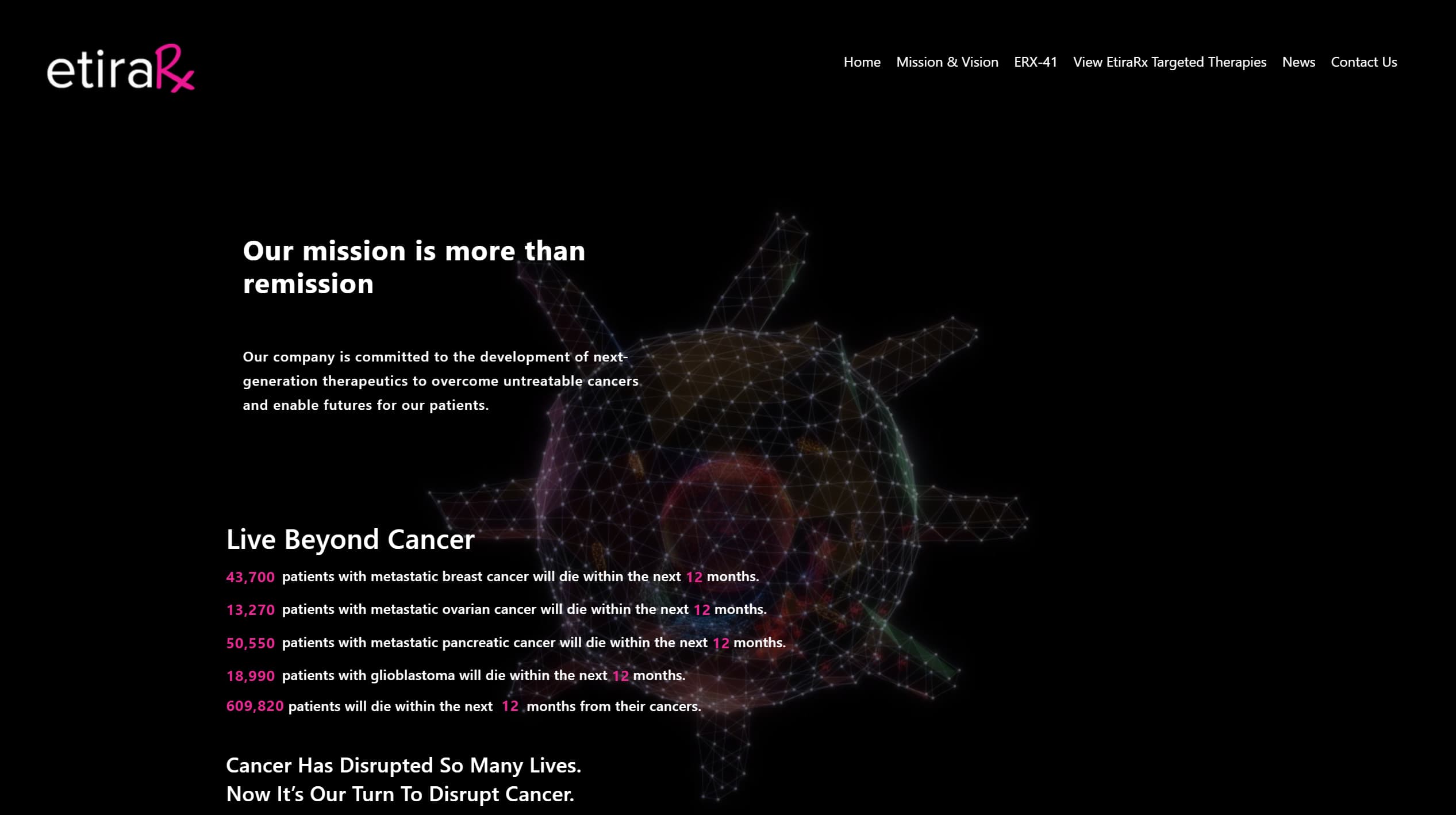Click the number 43,700
This screenshot has height=815, width=1456.
pos(250,577)
